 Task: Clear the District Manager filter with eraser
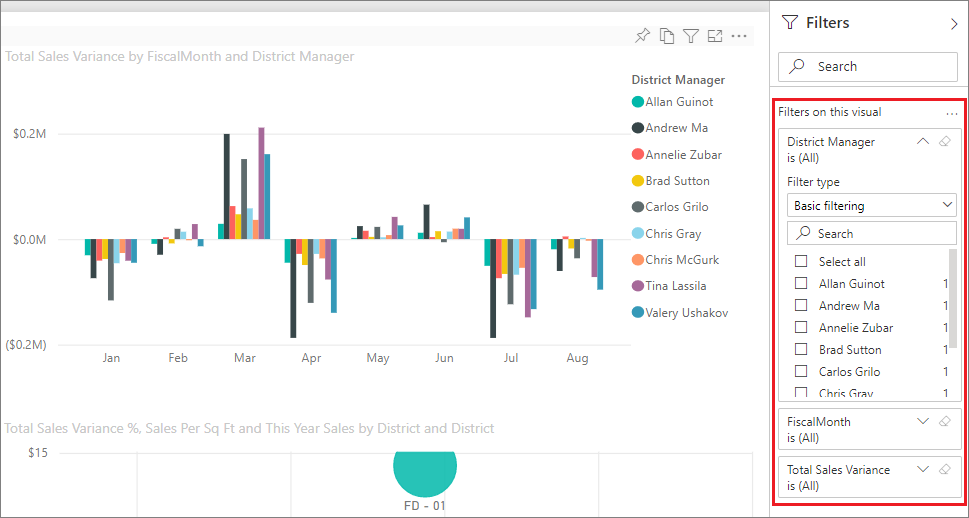coord(945,142)
